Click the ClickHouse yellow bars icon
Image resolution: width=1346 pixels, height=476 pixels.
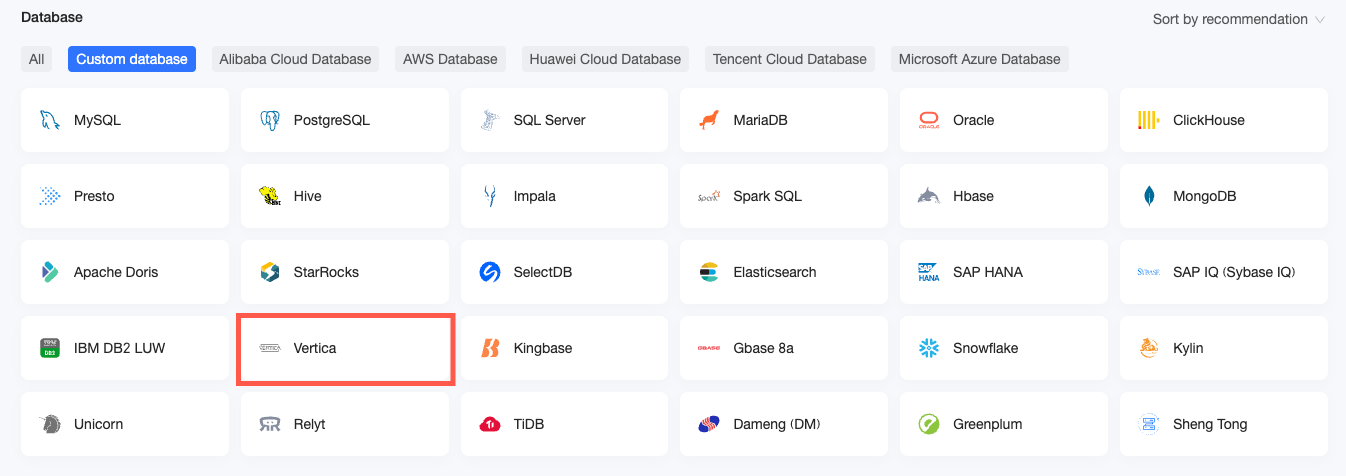(x=1149, y=120)
